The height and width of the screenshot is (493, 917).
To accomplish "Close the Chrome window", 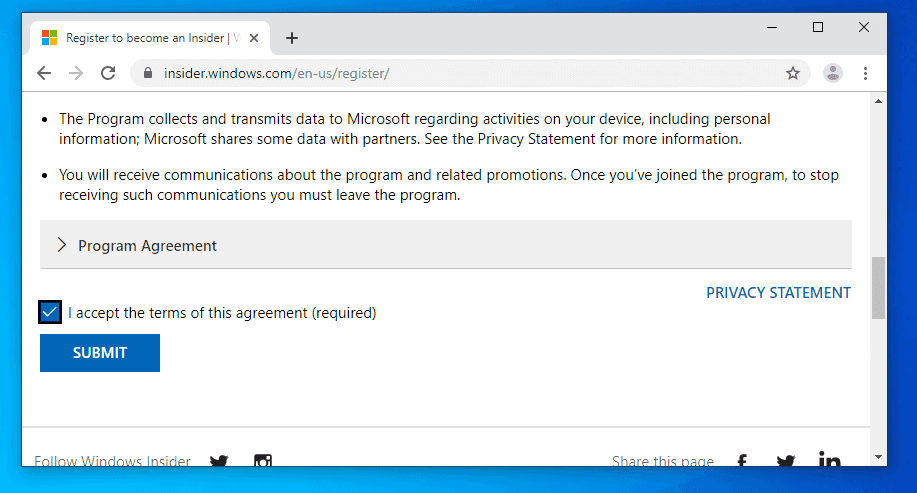I will tap(864, 27).
